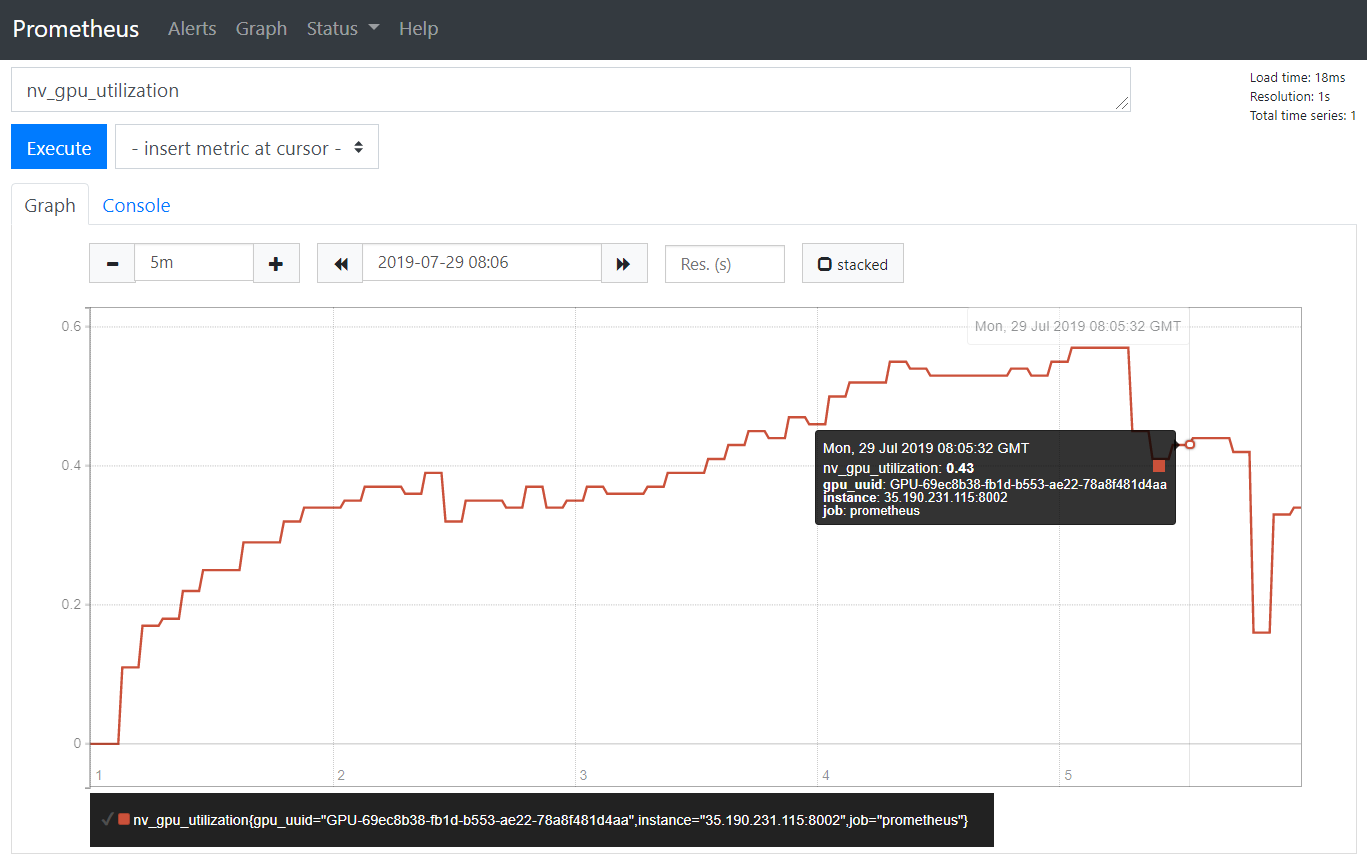1367x855 pixels.
Task: Select the Graph tab
Action: (x=50, y=205)
